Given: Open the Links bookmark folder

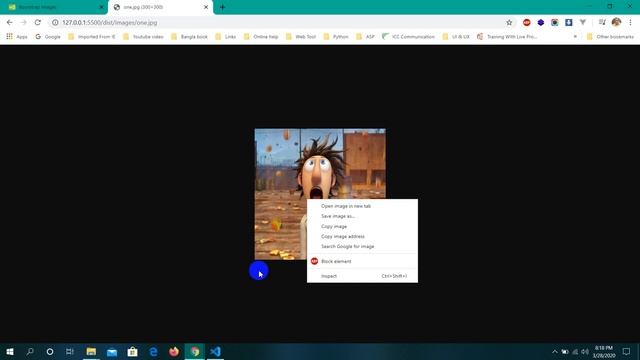Looking at the screenshot, I should [226, 36].
